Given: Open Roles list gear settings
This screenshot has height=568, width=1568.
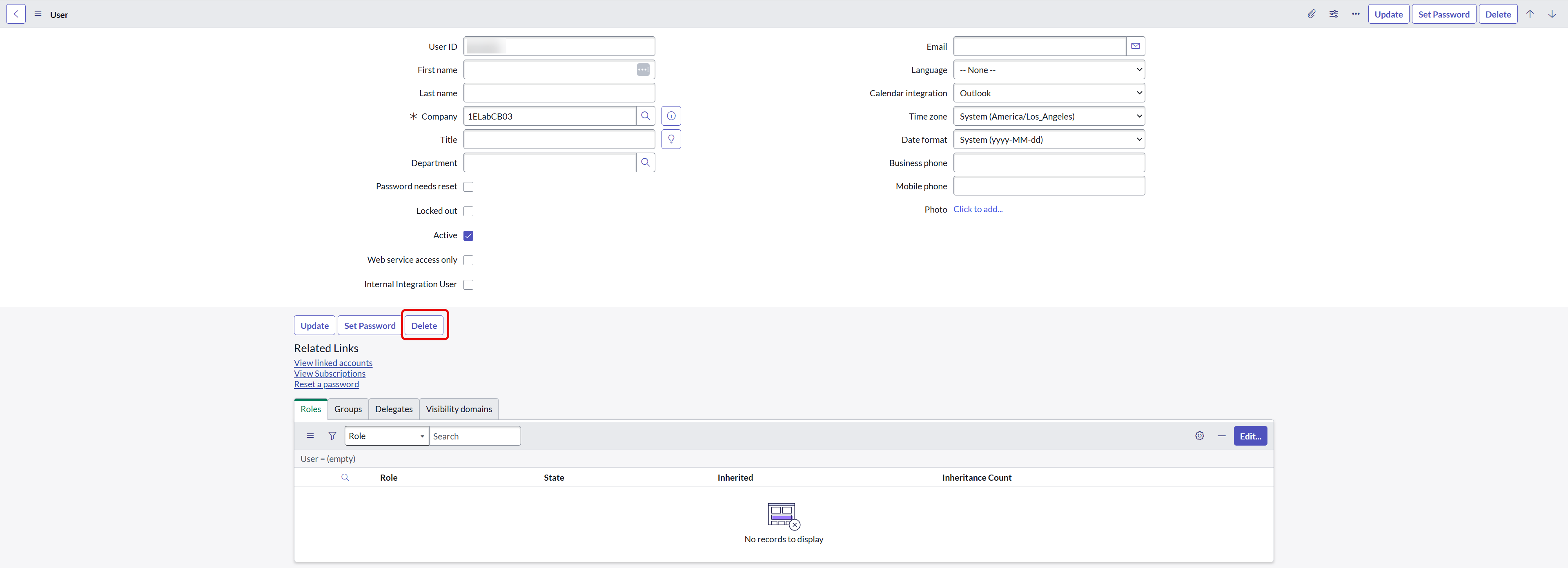Looking at the screenshot, I should tap(1199, 436).
